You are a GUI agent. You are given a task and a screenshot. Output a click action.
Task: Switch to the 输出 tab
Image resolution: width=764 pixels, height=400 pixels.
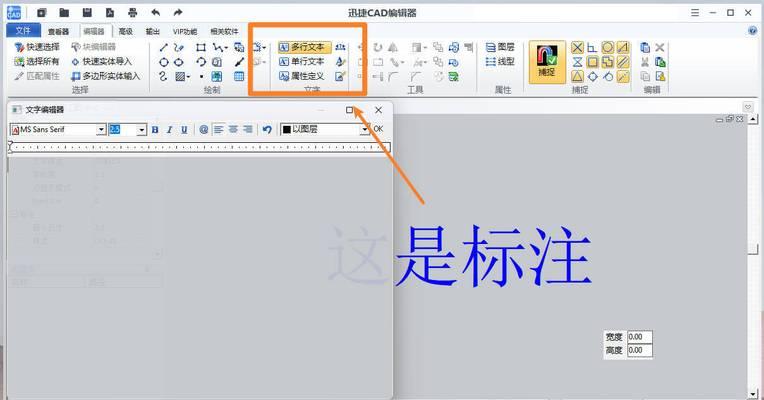pos(153,31)
